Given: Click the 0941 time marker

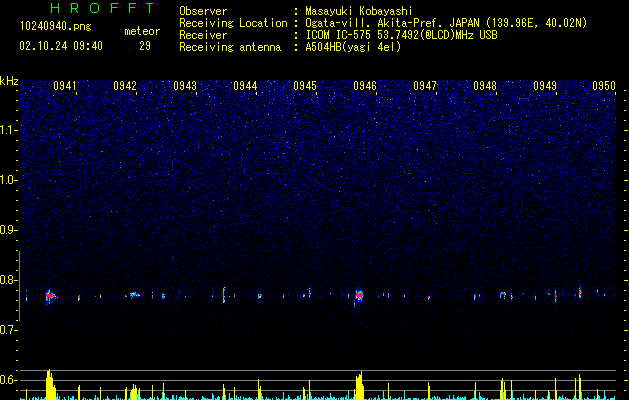Looking at the screenshot, I should pos(65,86).
